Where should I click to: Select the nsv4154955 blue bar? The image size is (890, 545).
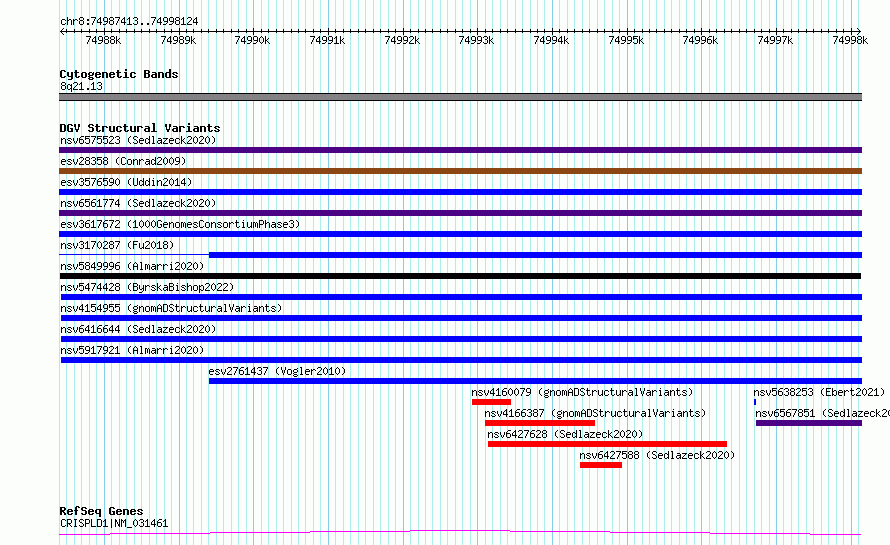(x=461, y=318)
